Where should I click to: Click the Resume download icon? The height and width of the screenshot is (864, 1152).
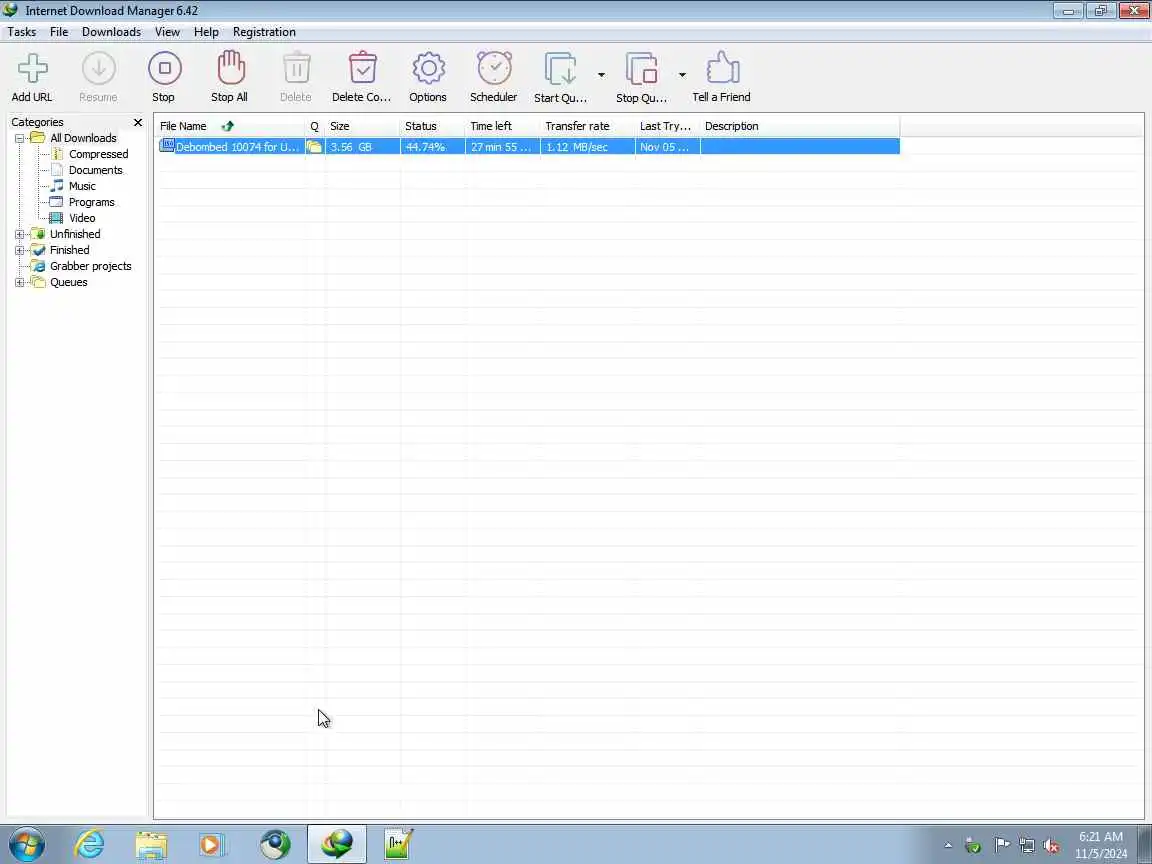coord(98,68)
